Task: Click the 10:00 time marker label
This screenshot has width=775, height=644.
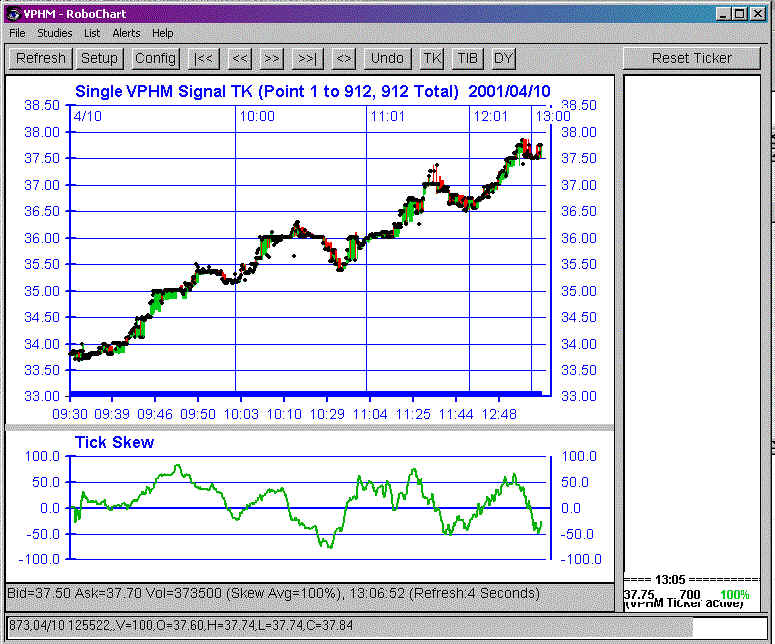Action: (x=257, y=116)
